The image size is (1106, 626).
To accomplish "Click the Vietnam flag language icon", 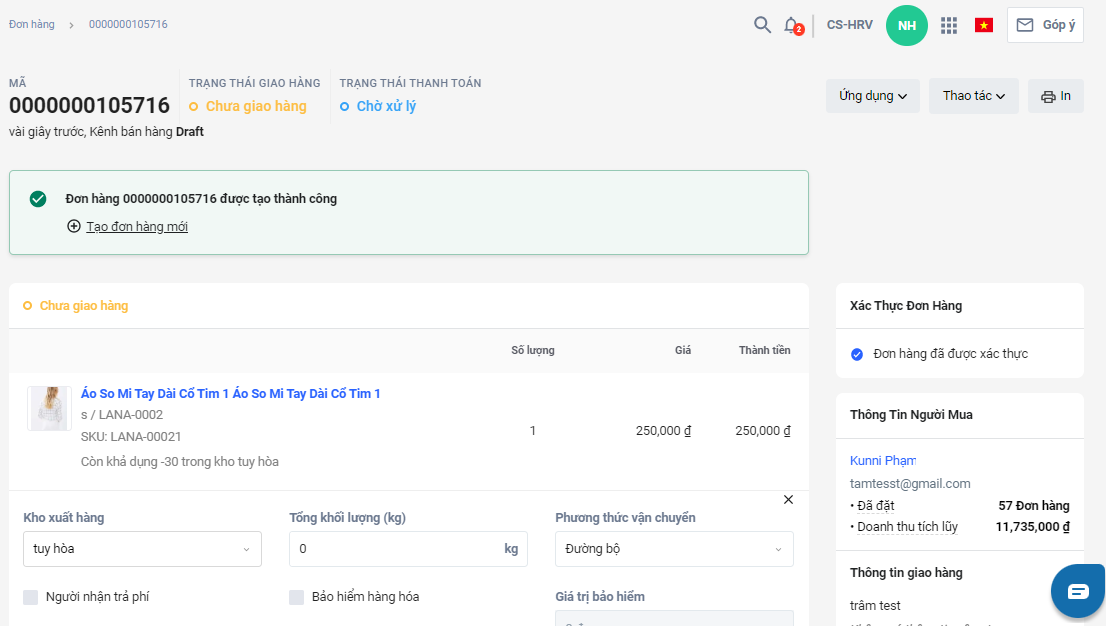I will pos(984,25).
